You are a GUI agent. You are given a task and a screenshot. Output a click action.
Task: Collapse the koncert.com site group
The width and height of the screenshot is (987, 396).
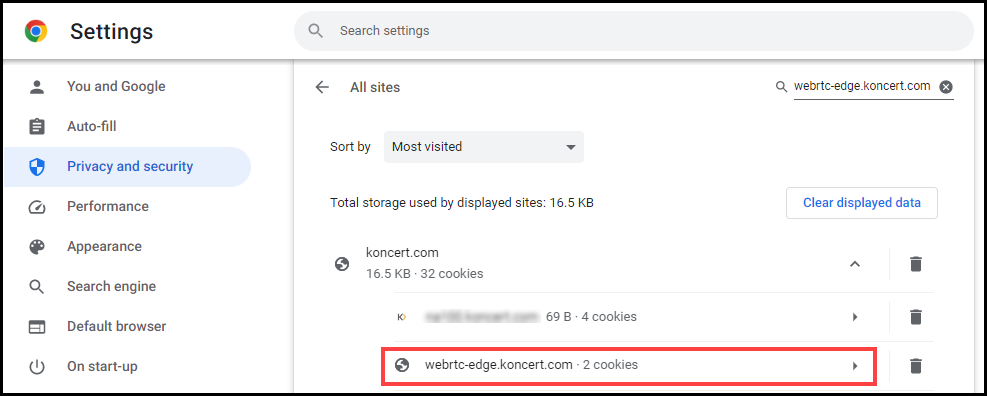pos(854,264)
